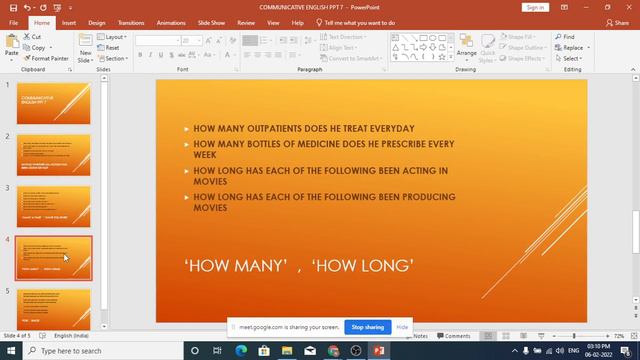The image size is (640, 360).
Task: Click Normal view icon in status bar
Action: coord(488,336)
